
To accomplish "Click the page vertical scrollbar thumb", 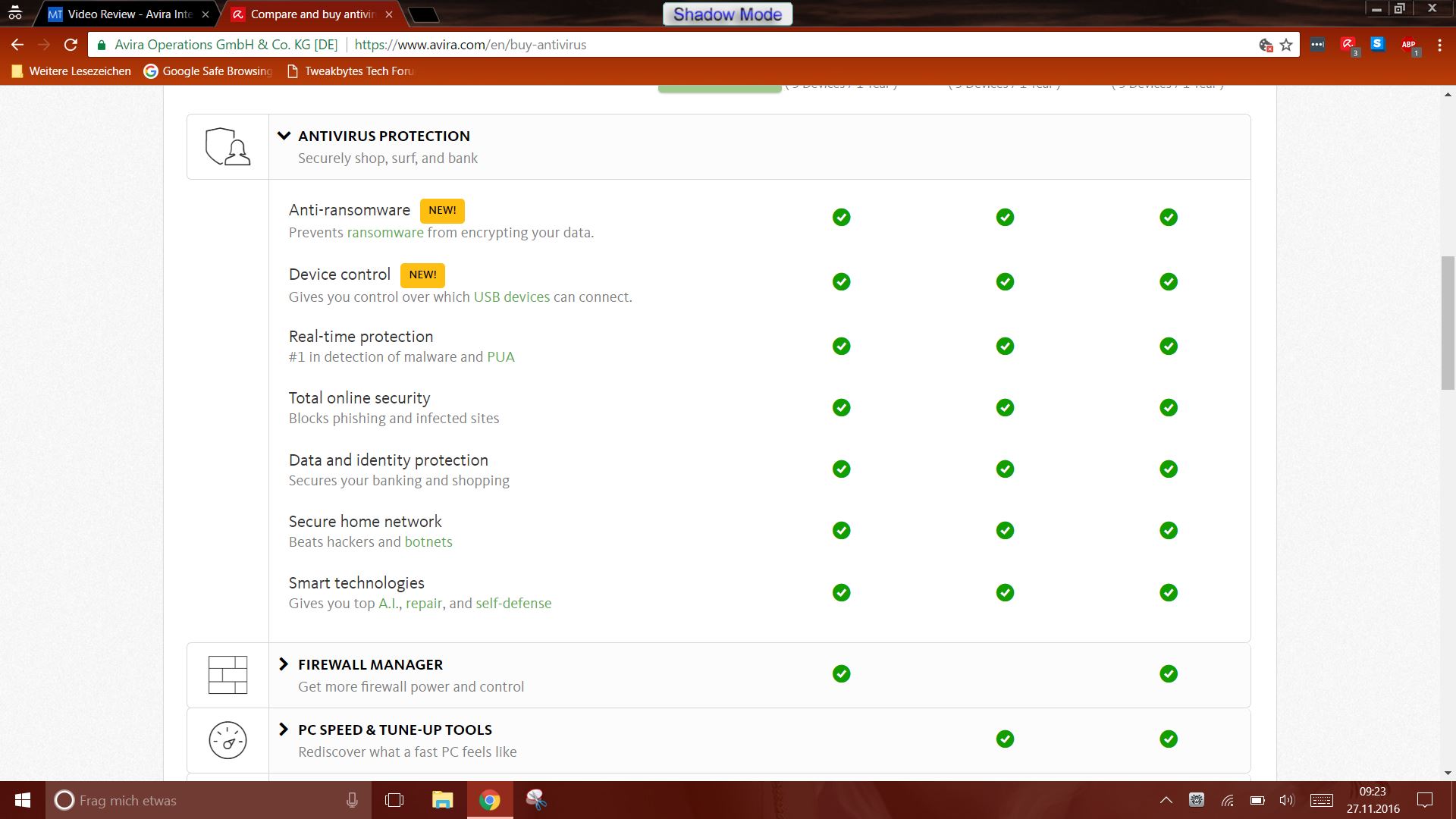I will (1447, 323).
